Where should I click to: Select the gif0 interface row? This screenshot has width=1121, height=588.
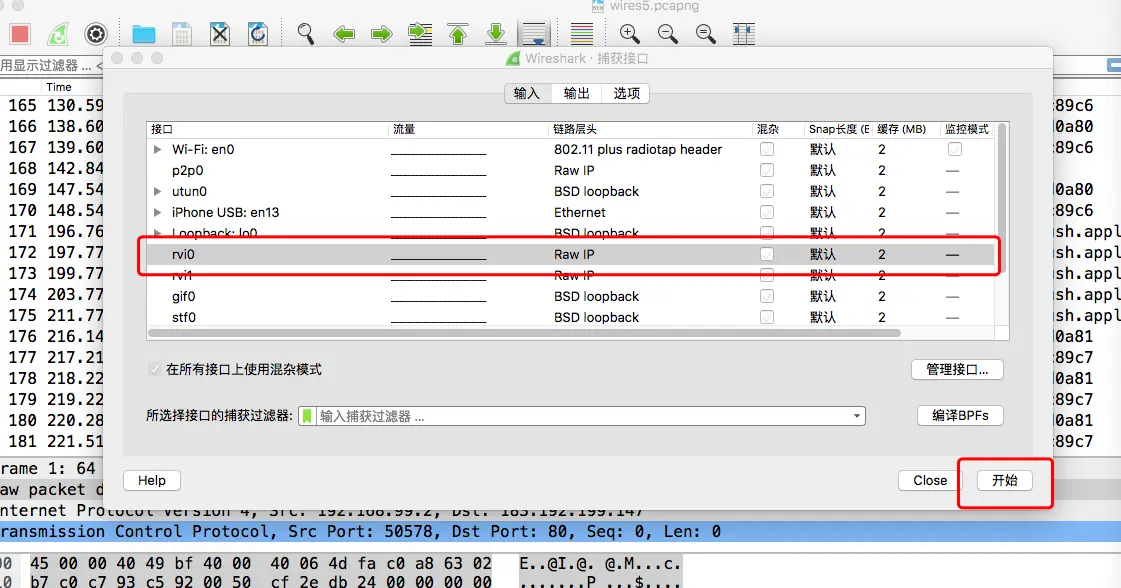tap(571, 296)
